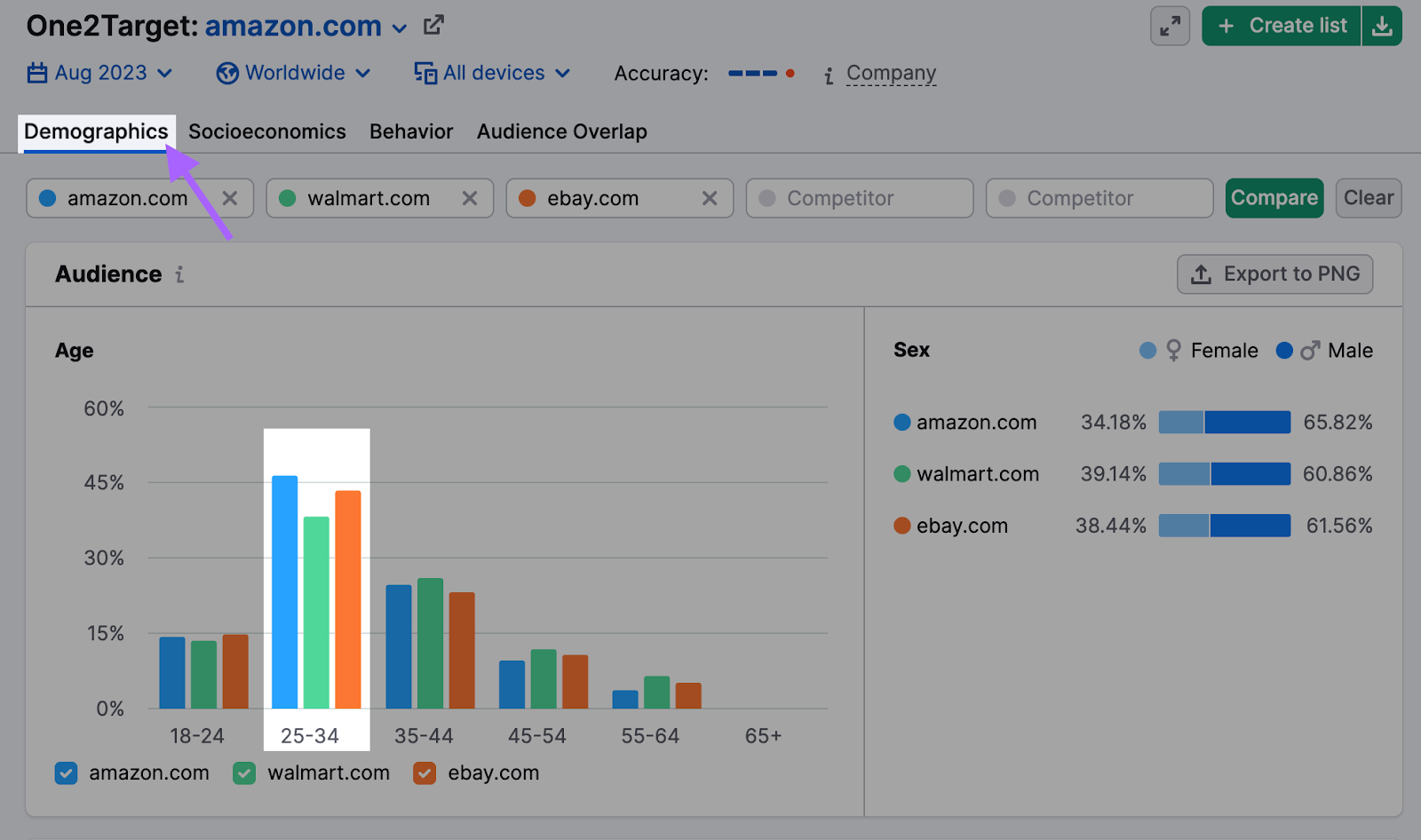This screenshot has width=1421, height=840.
Task: Uncheck walmart.com legend checkbox
Action: point(244,773)
